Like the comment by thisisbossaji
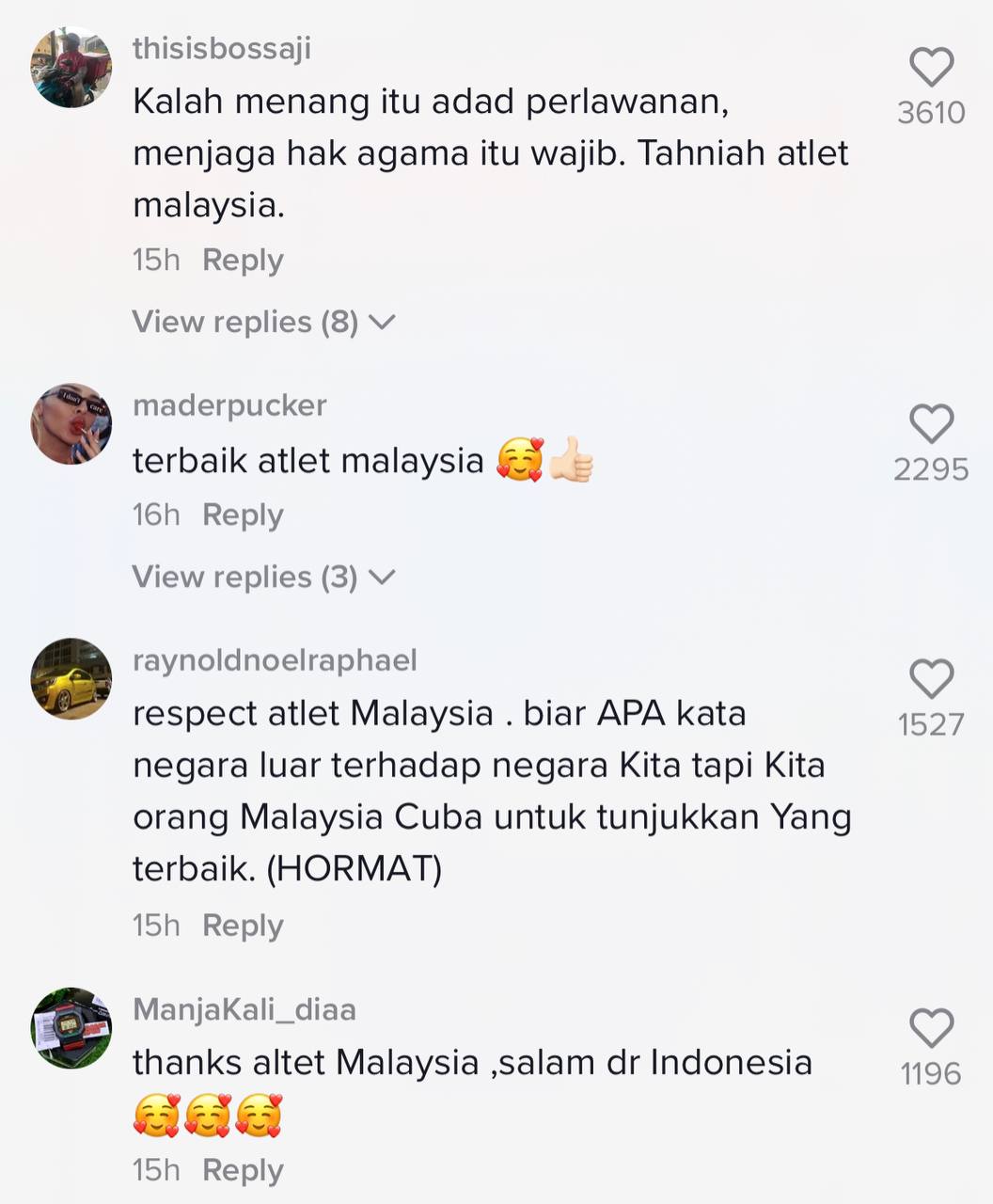 (x=931, y=68)
